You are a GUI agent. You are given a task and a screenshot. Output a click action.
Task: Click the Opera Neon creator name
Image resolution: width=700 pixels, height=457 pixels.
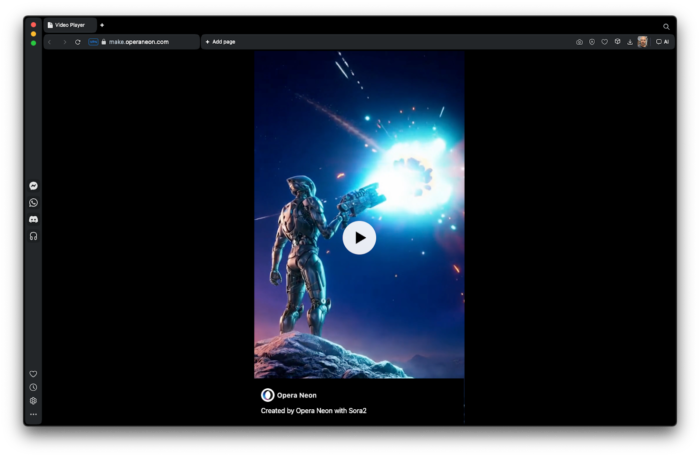(296, 395)
